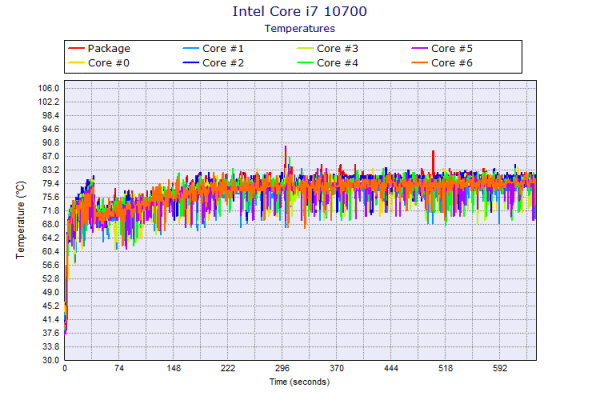600x400 pixels.
Task: Click the 74 x-axis tick label
Action: click(119, 368)
